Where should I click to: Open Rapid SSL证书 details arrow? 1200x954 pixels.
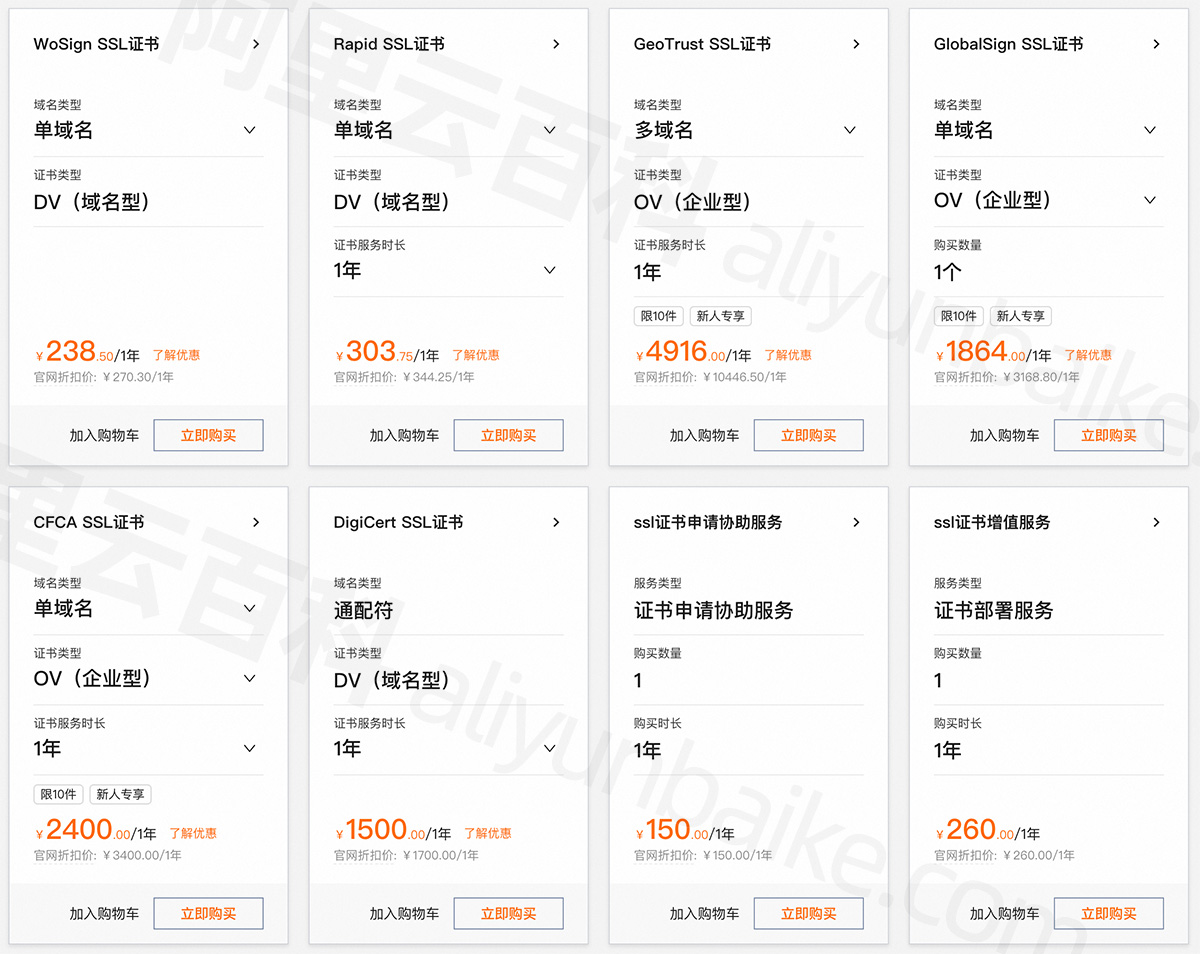coord(556,44)
